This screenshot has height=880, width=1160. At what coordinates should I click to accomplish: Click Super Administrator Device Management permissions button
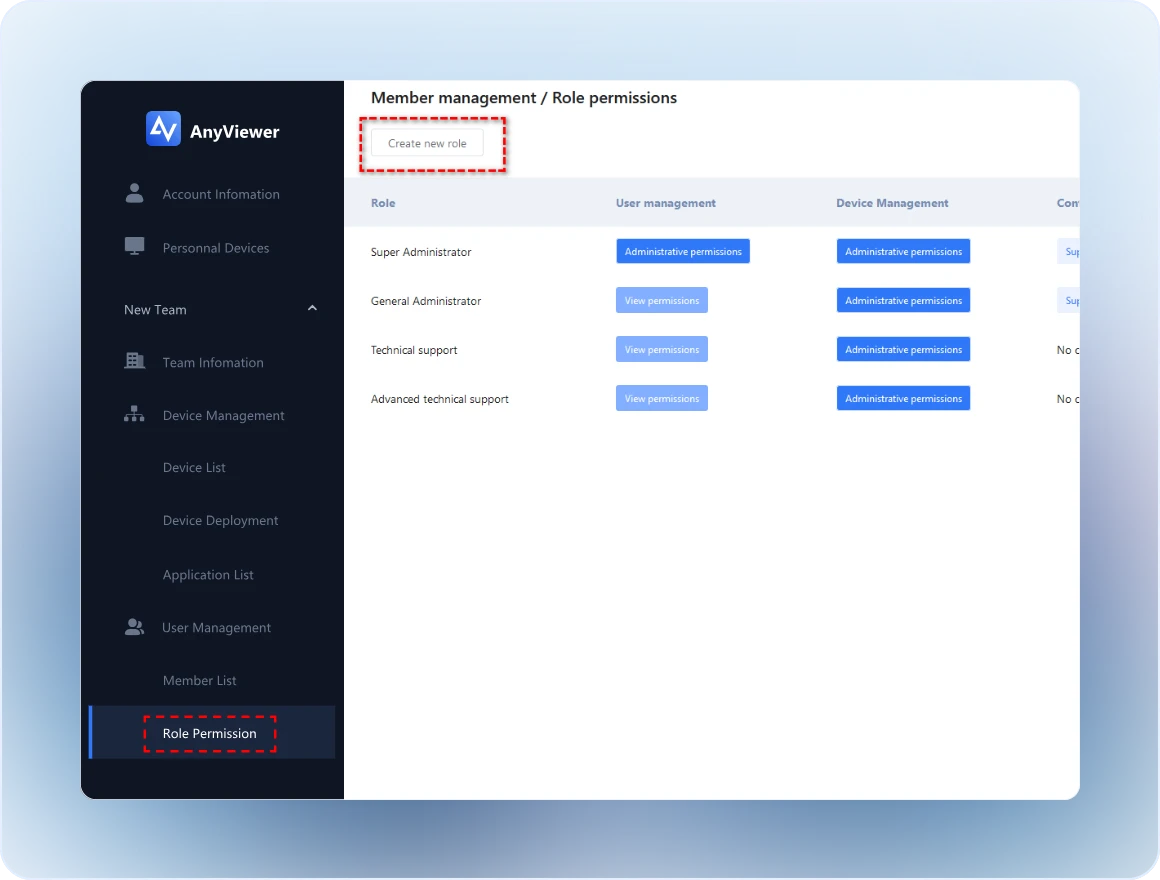[x=903, y=252]
